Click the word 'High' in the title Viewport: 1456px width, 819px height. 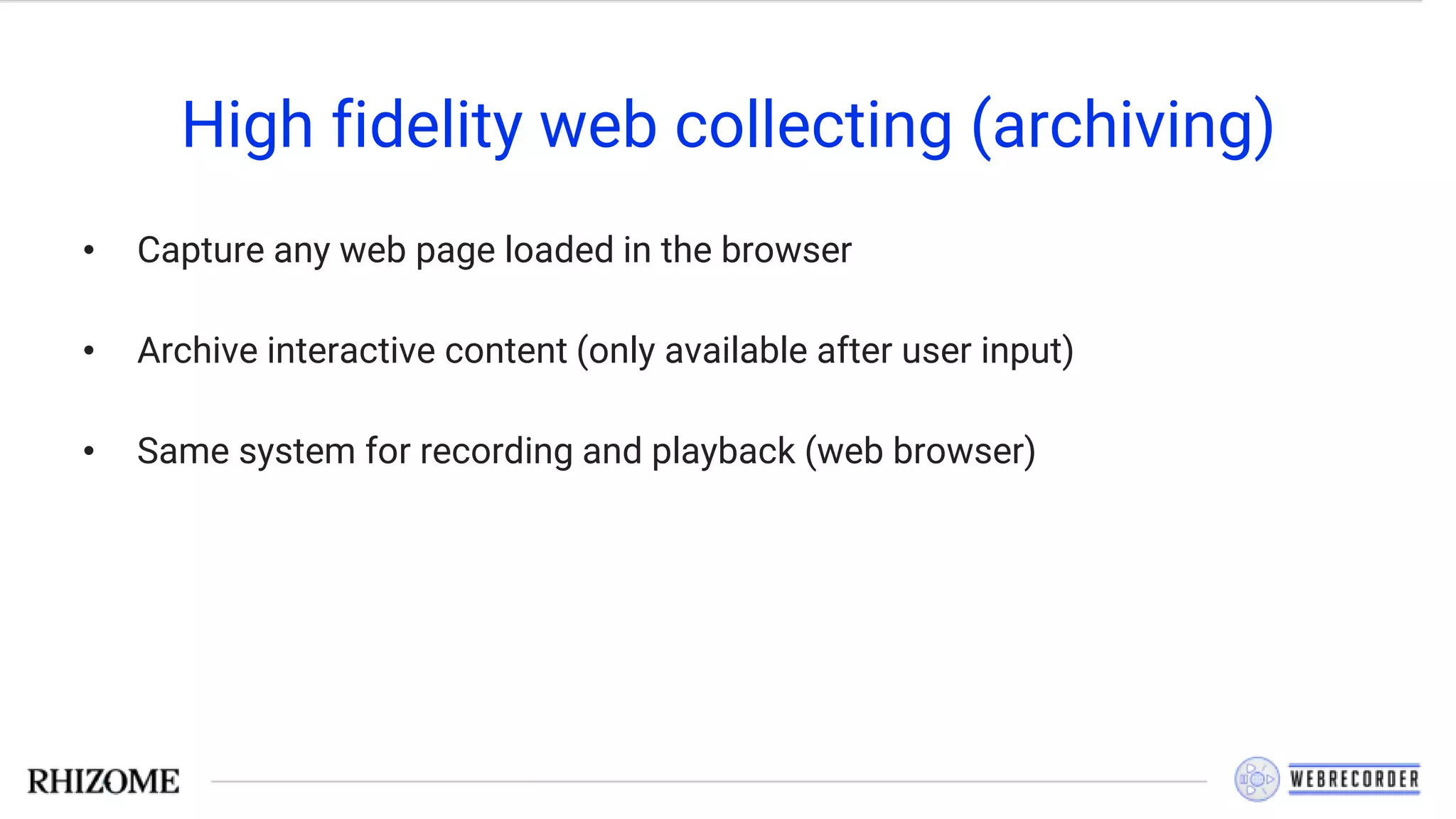tap(247, 127)
